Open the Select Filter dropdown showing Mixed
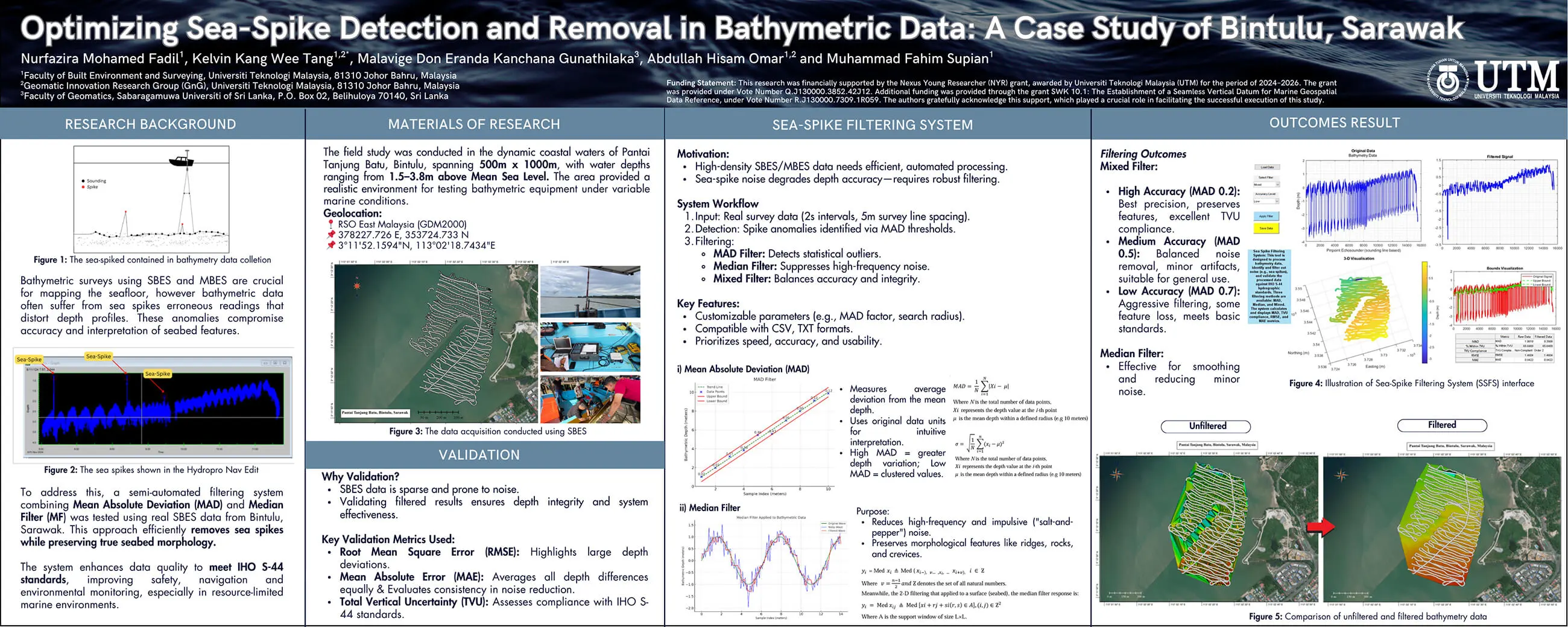 point(1266,185)
